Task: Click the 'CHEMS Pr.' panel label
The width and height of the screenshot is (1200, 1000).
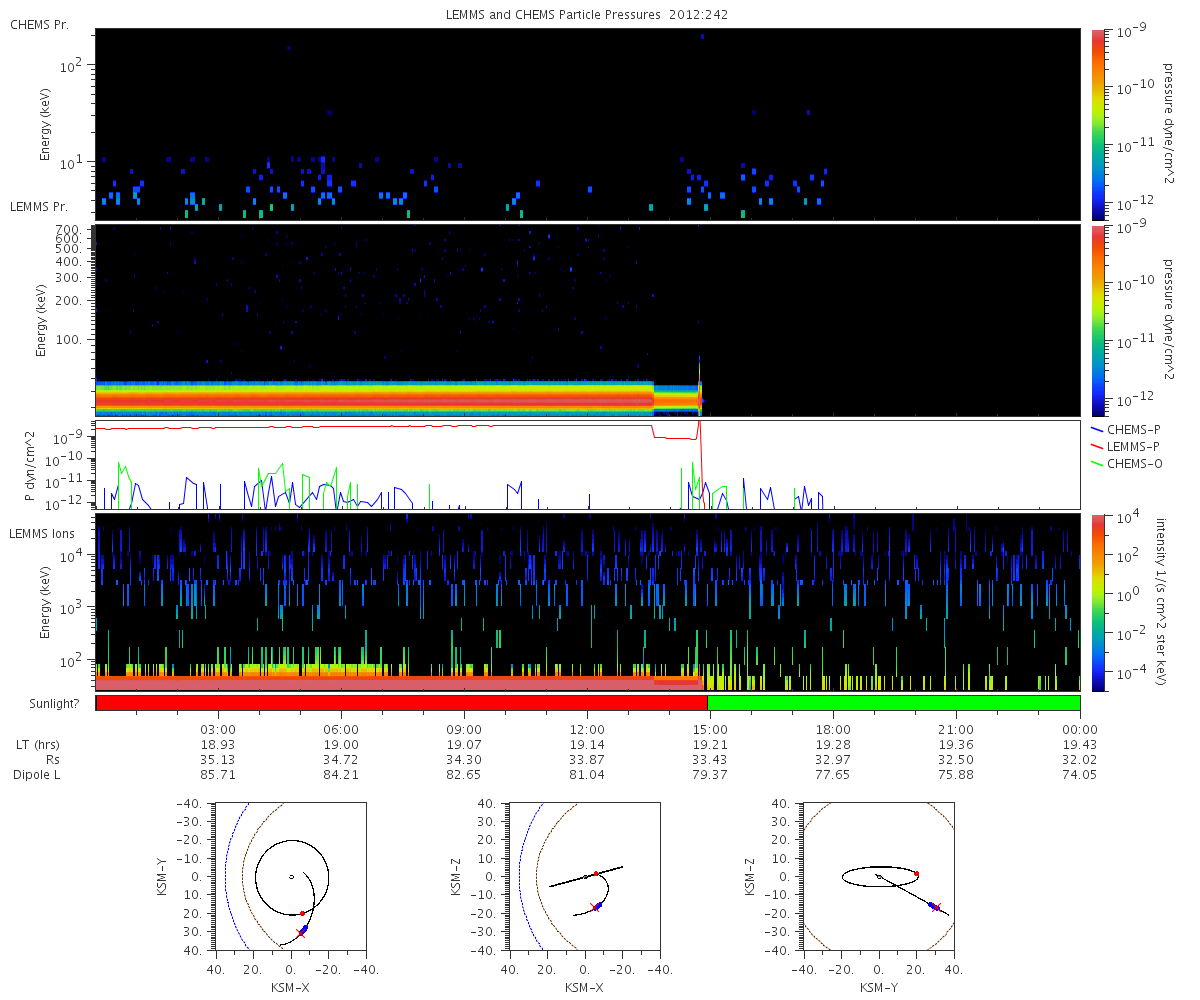Action: 39,24
